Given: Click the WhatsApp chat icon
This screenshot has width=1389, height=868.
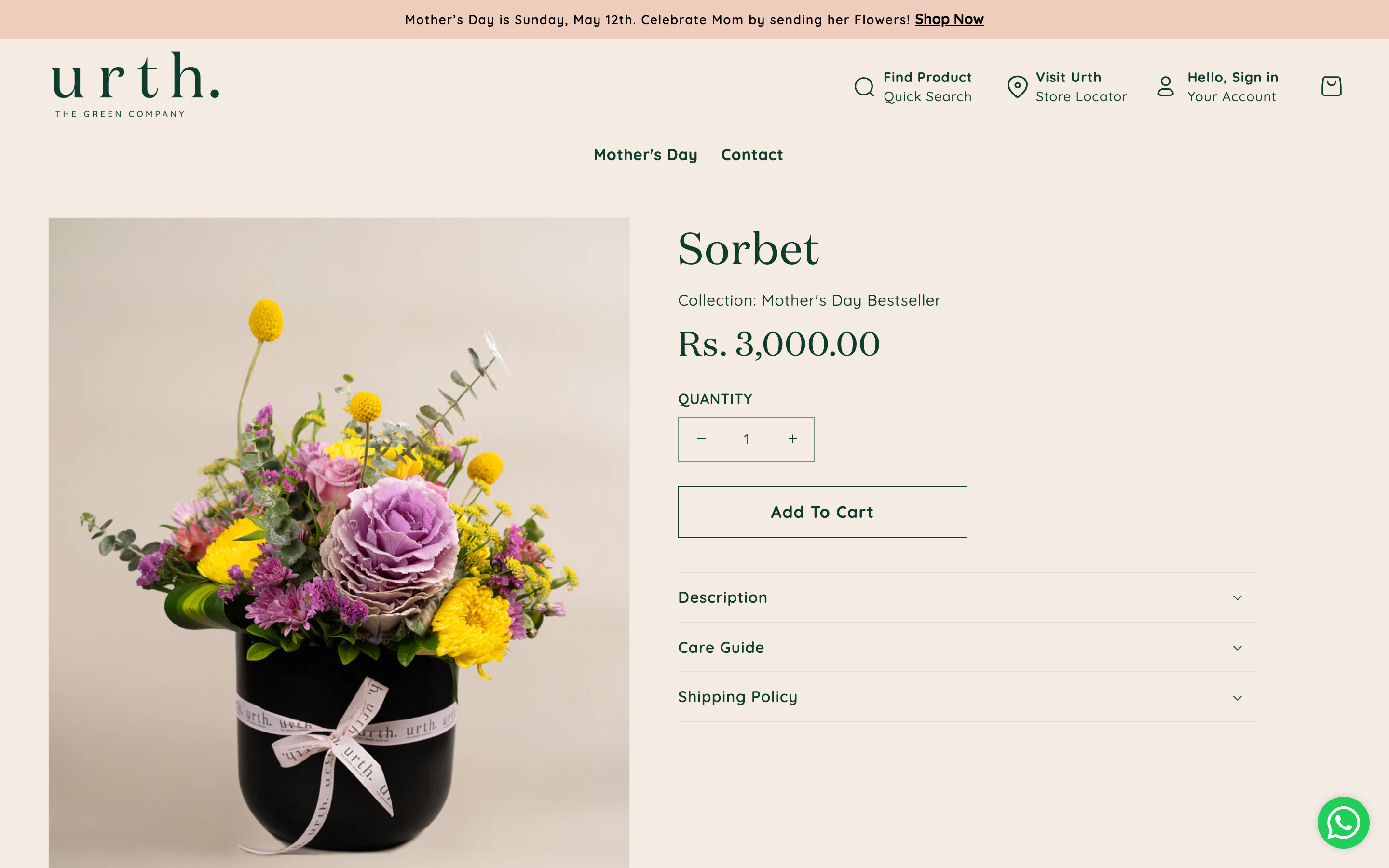Looking at the screenshot, I should 1345,822.
